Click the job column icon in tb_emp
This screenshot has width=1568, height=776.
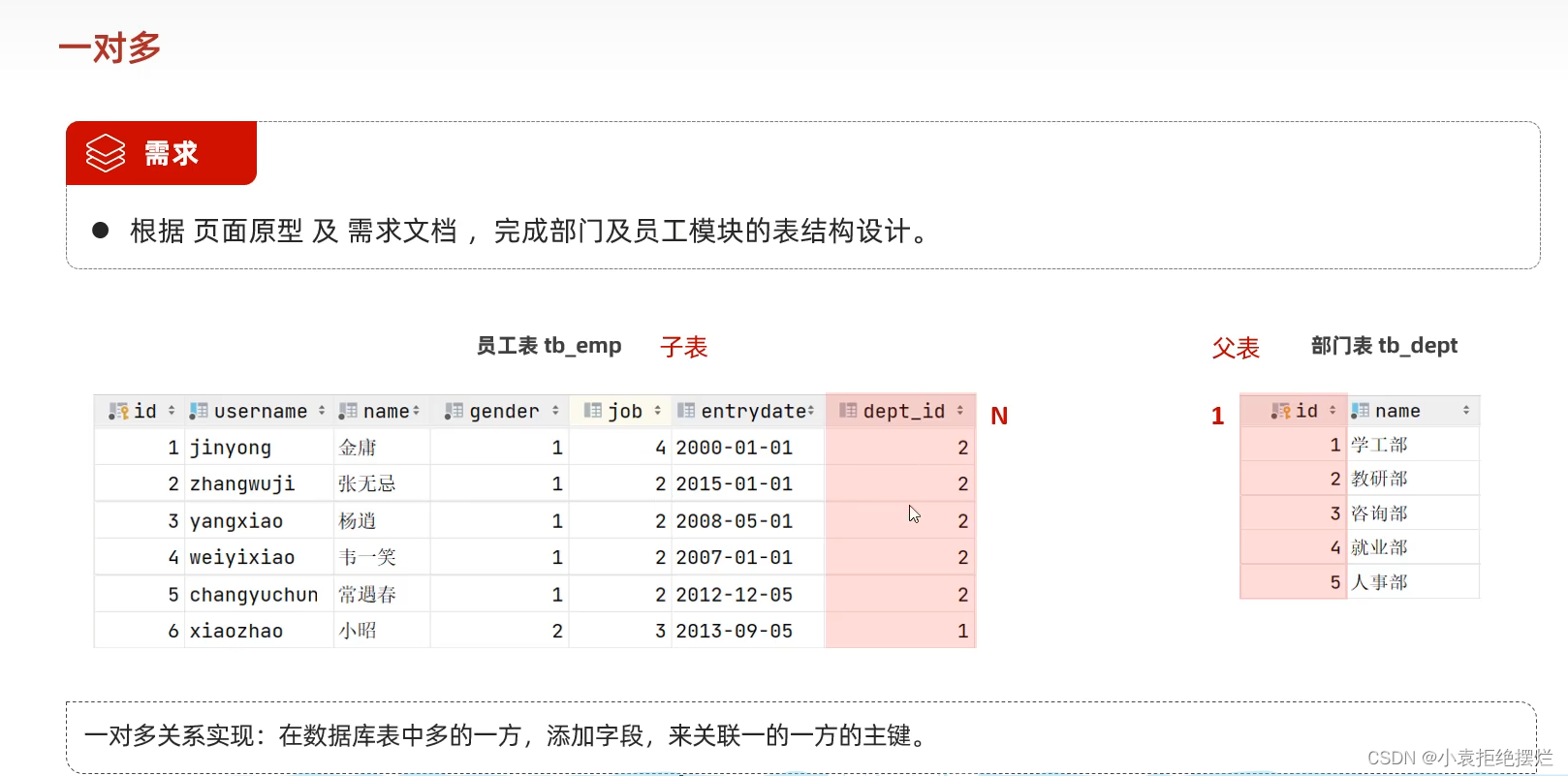[593, 411]
